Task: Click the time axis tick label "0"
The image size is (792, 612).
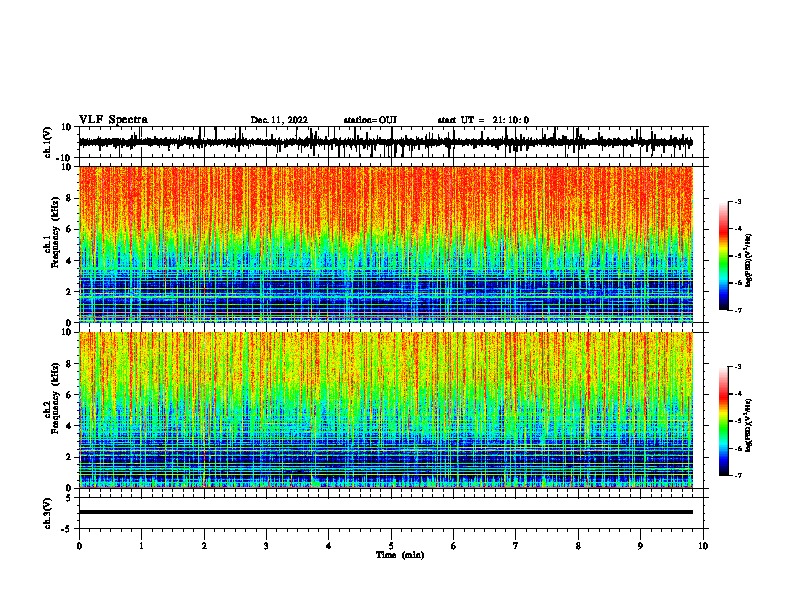Action: point(79,546)
